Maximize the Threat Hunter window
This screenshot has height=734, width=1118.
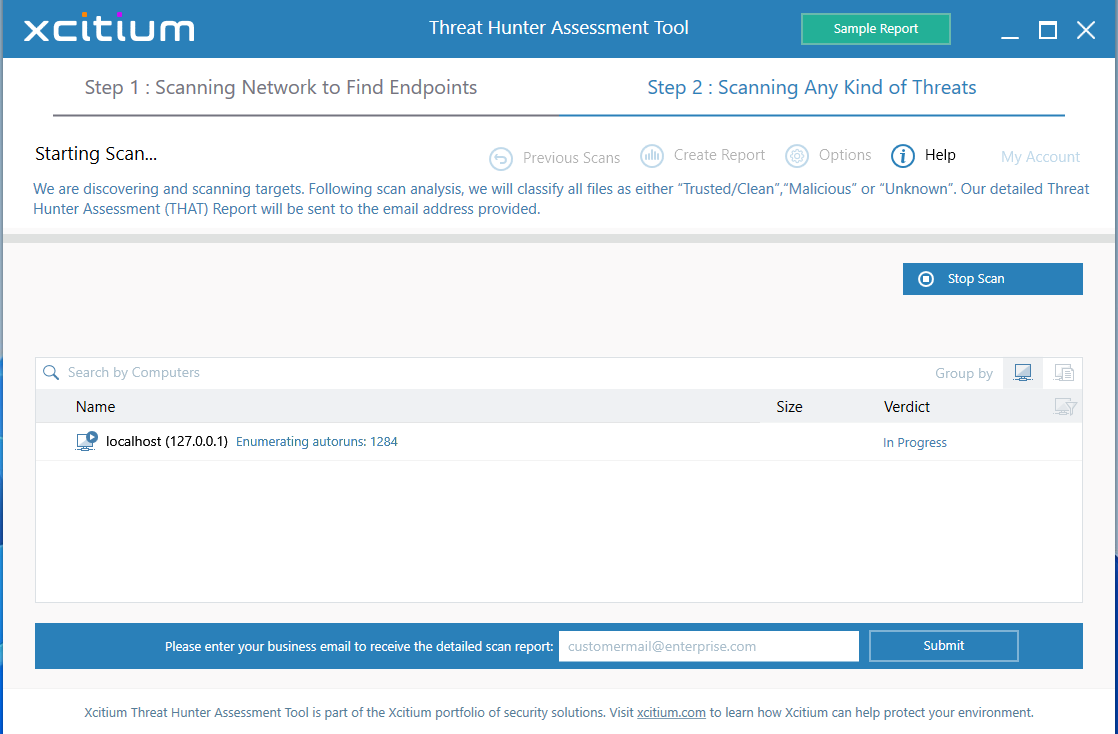(x=1047, y=30)
